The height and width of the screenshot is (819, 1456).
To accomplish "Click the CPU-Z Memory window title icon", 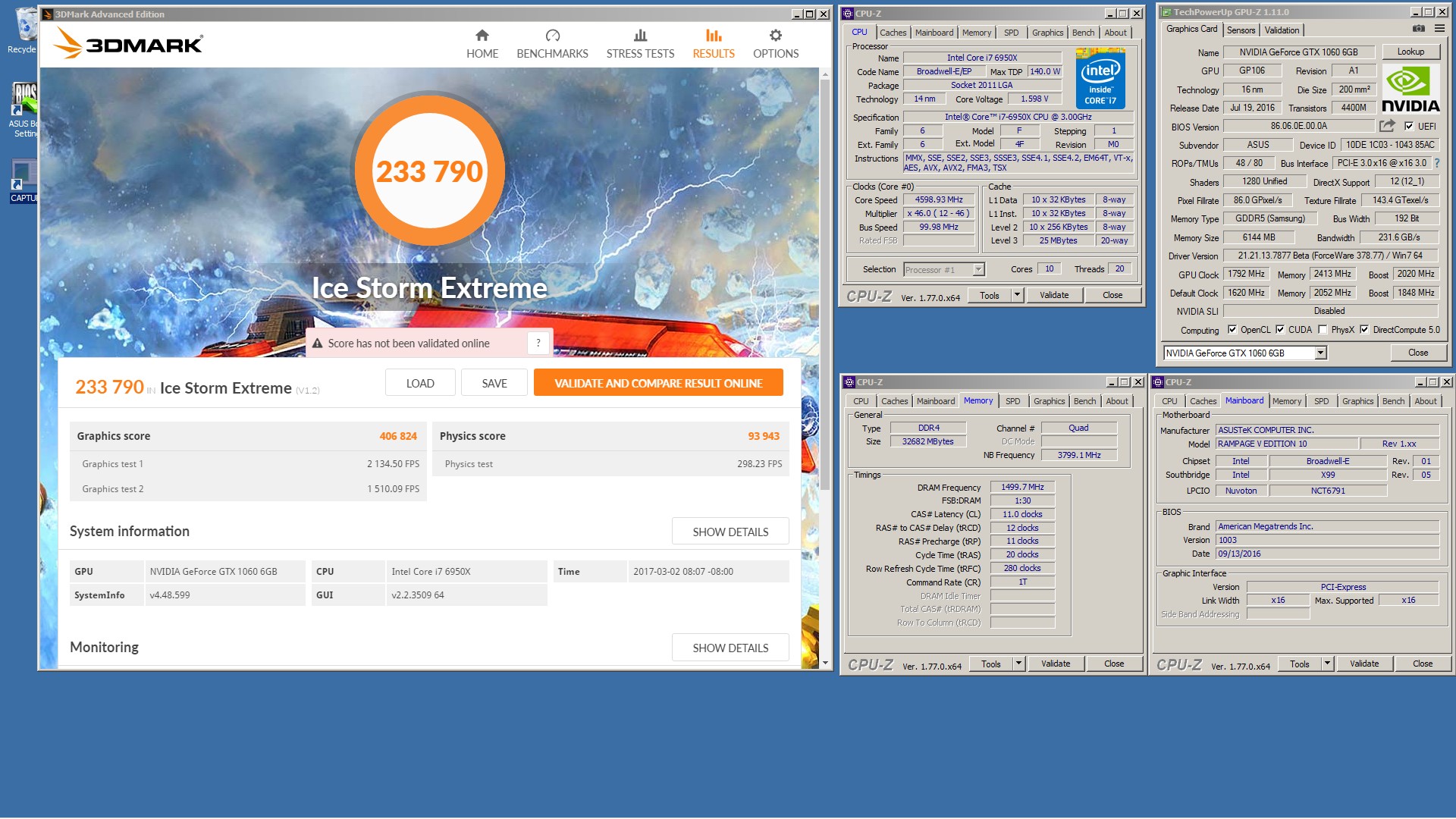I will [850, 382].
